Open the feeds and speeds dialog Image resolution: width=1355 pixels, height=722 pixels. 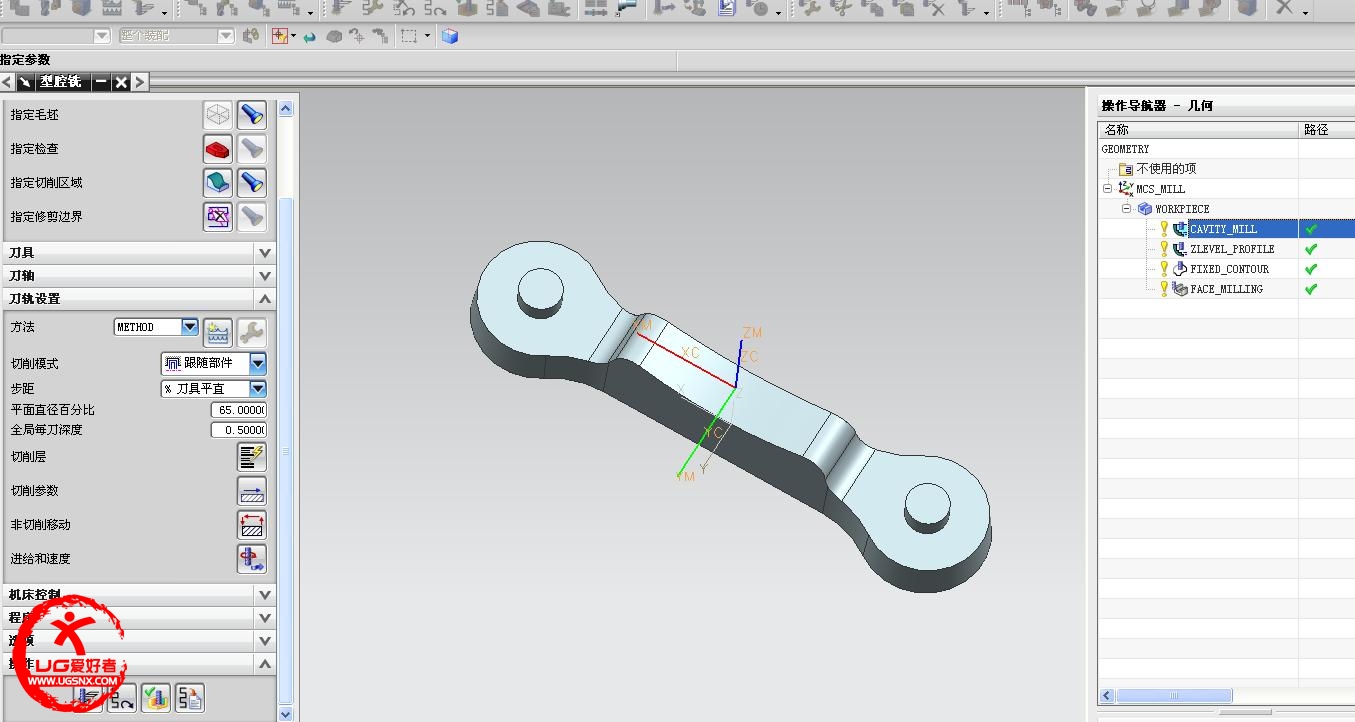pyautogui.click(x=252, y=559)
